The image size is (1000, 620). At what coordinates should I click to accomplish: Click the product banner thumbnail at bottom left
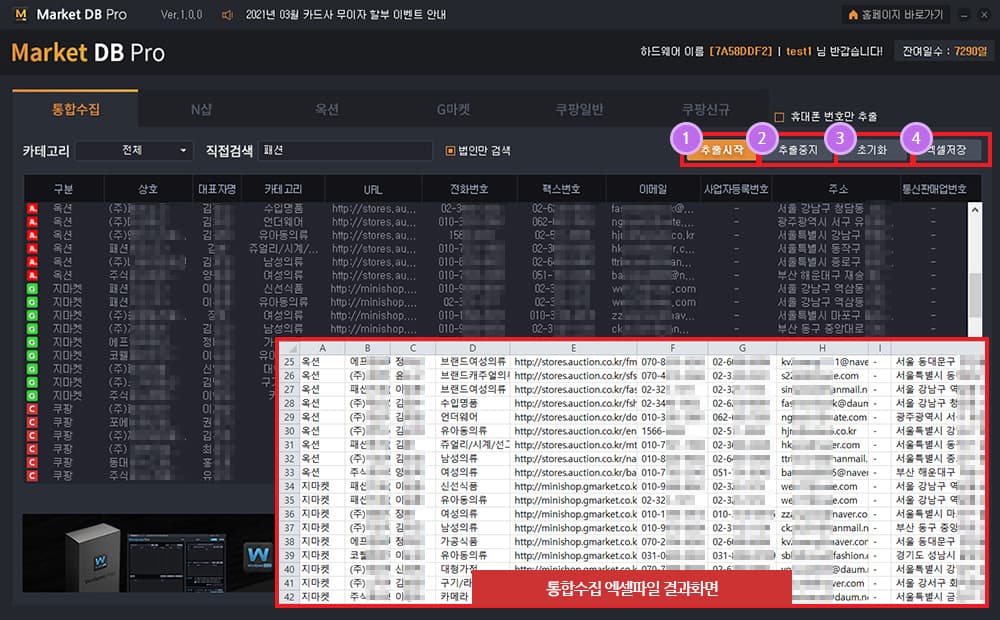pos(149,553)
